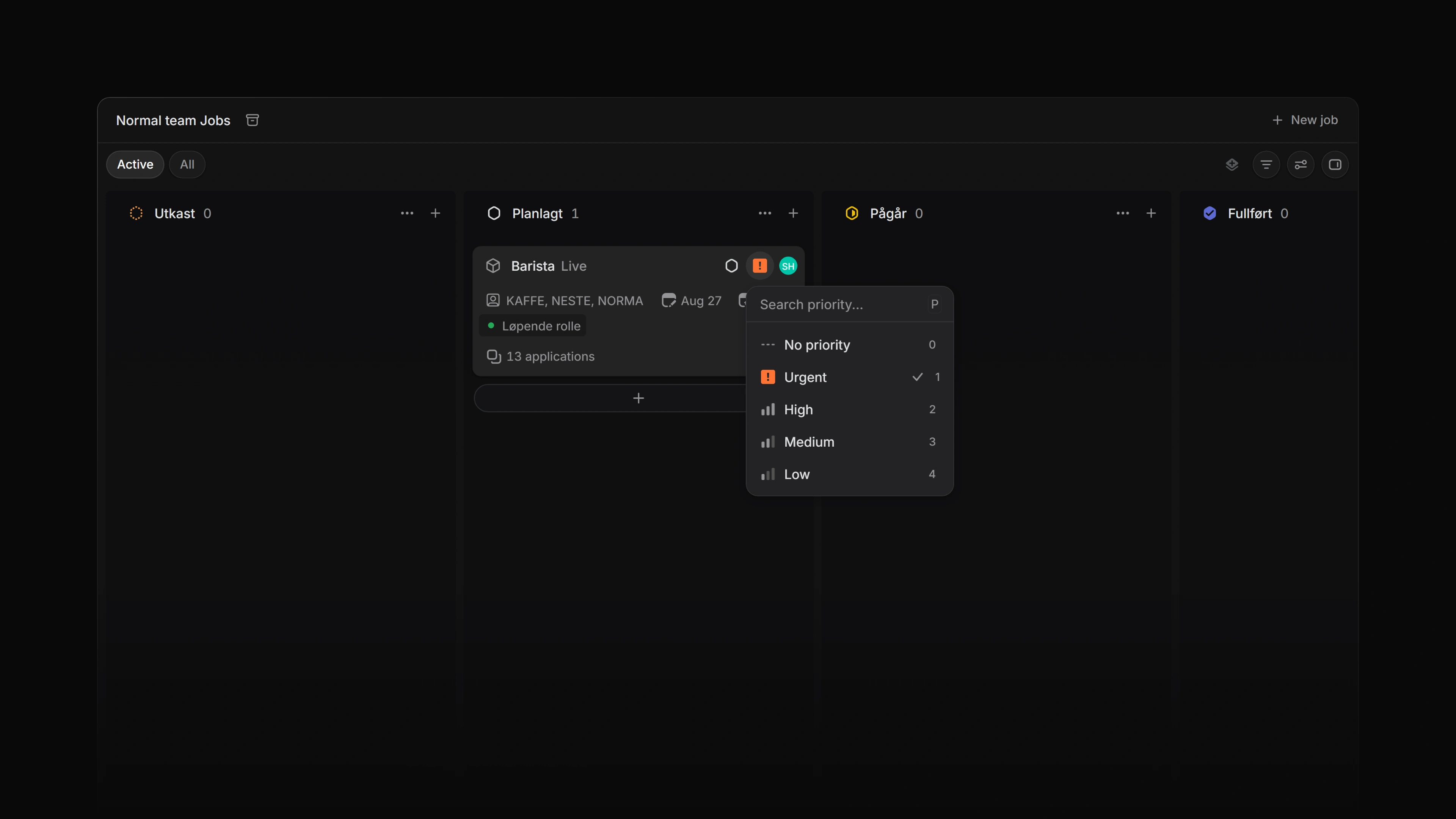Select the Low priority option

pos(849,474)
